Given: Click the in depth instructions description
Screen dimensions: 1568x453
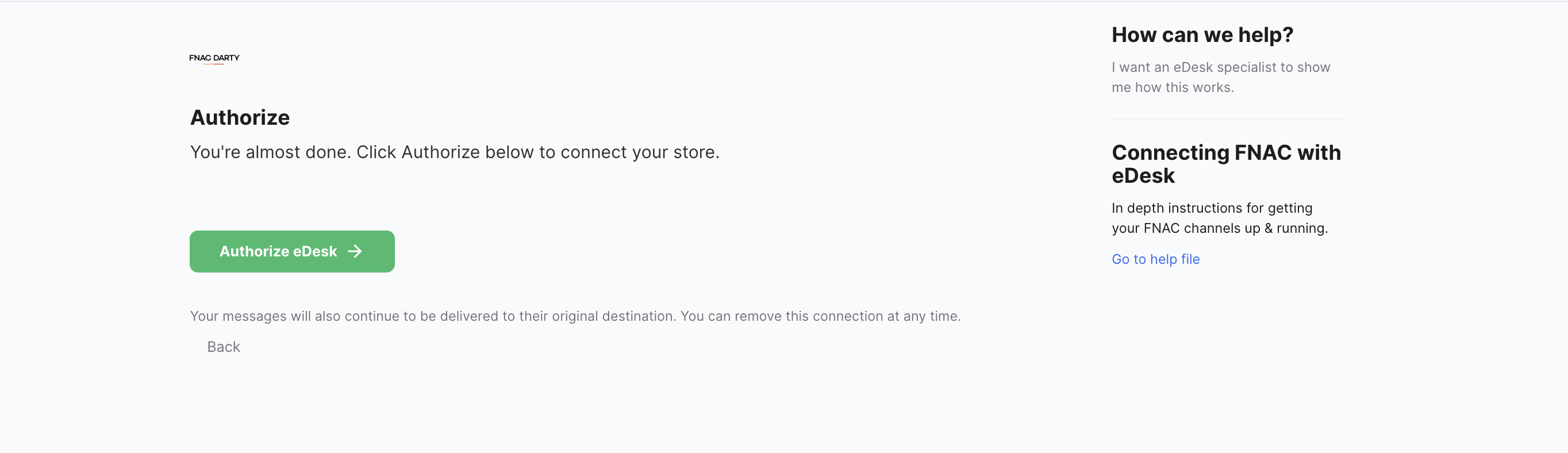Looking at the screenshot, I should (1220, 218).
